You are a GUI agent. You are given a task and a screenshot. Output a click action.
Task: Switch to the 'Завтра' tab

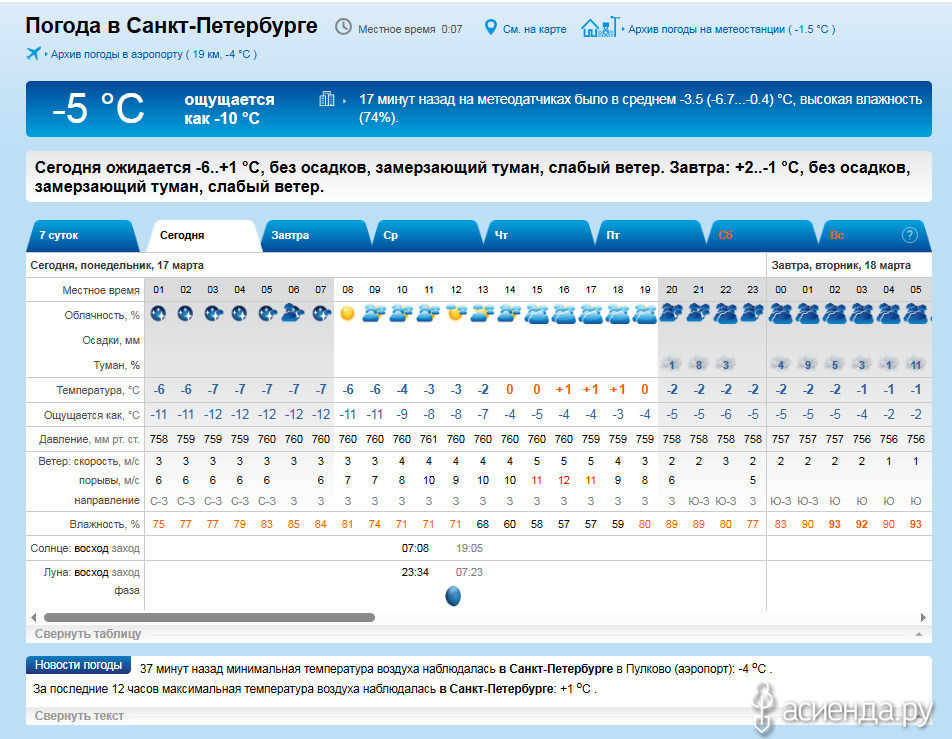coord(316,236)
